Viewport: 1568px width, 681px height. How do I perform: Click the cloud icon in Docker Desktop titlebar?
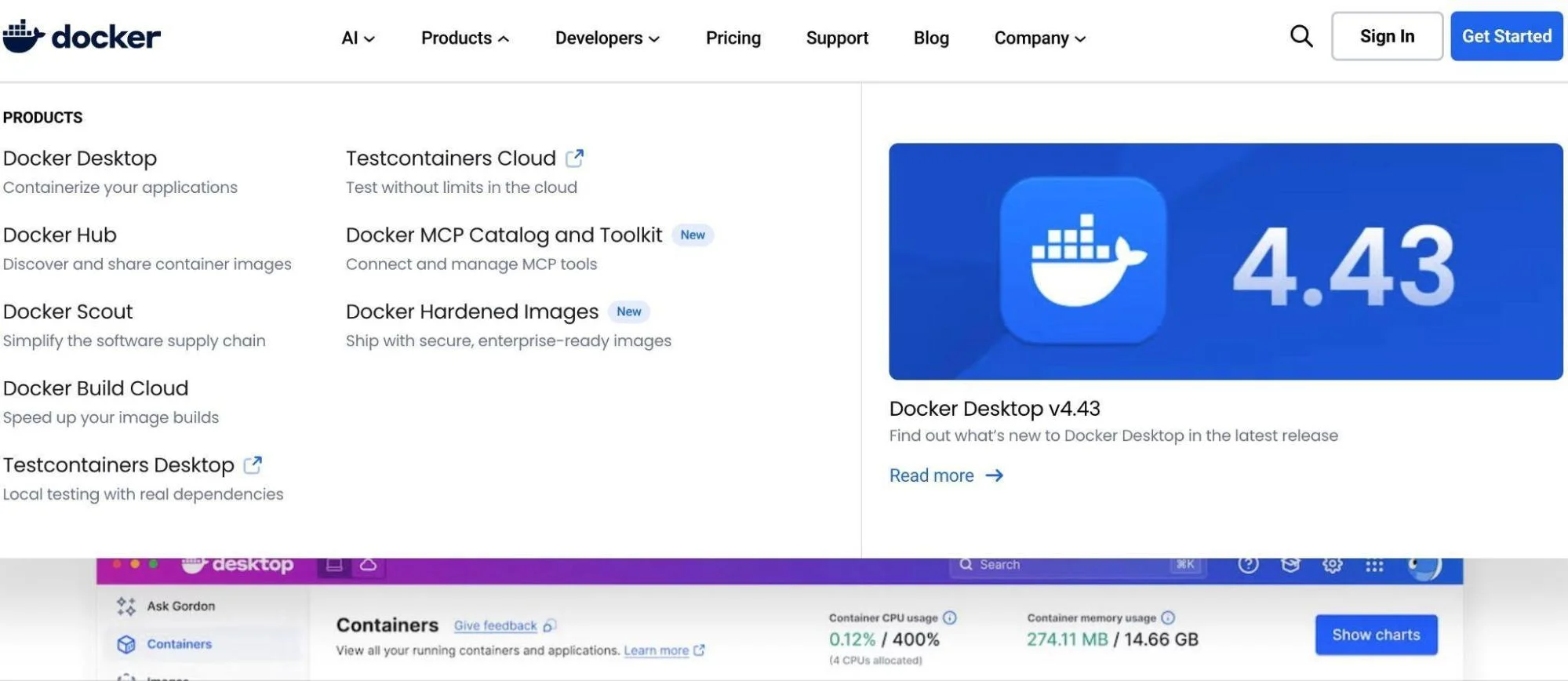[x=368, y=565]
